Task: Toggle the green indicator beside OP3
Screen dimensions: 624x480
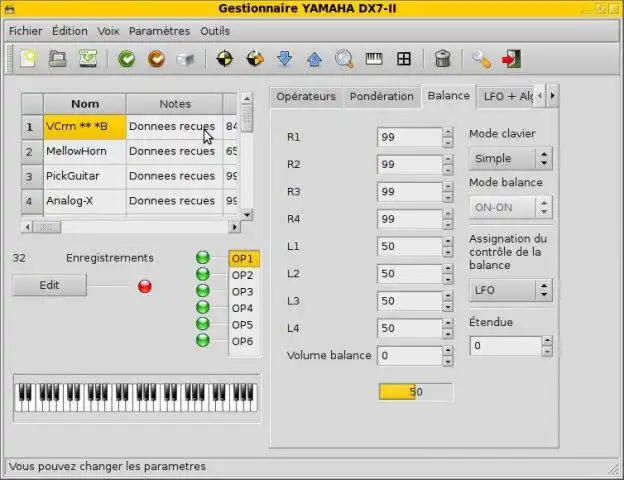Action: (203, 291)
